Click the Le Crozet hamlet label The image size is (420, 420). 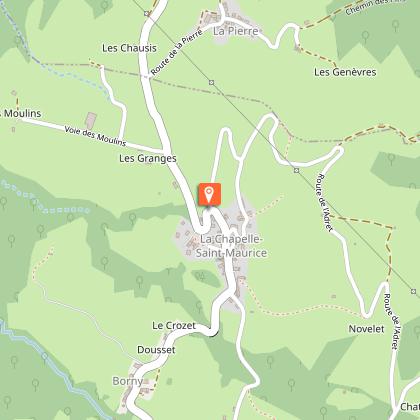[x=174, y=326]
